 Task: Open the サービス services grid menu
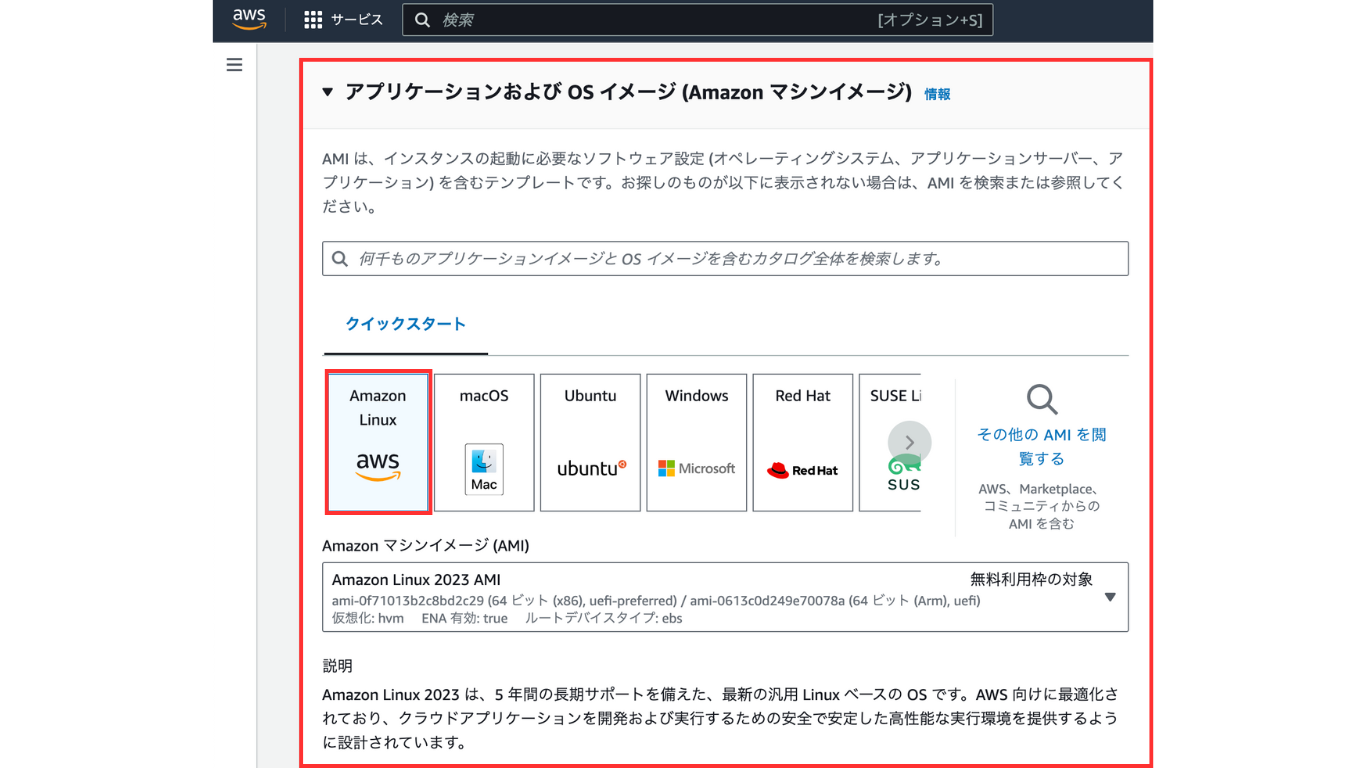(x=343, y=20)
